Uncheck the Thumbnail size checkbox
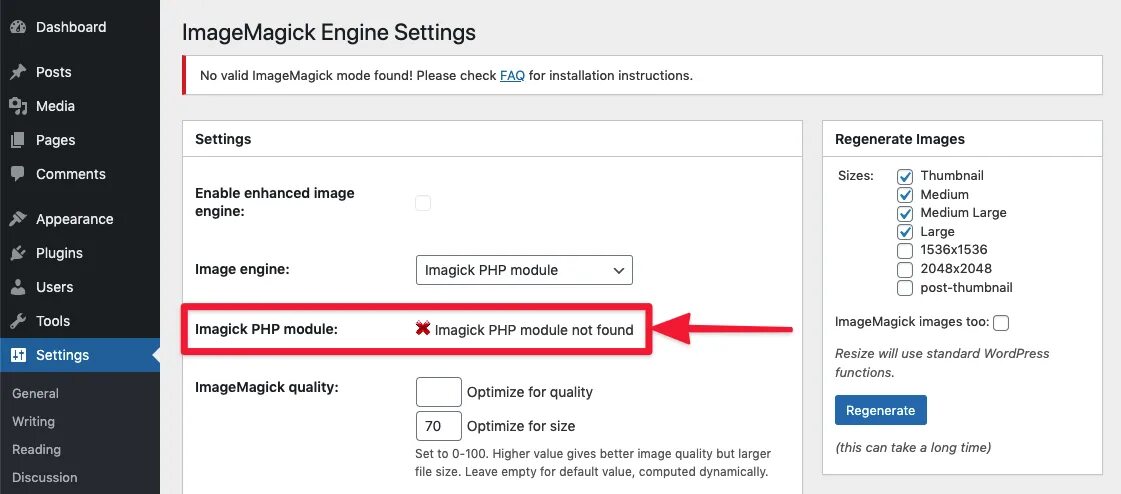 [905, 176]
